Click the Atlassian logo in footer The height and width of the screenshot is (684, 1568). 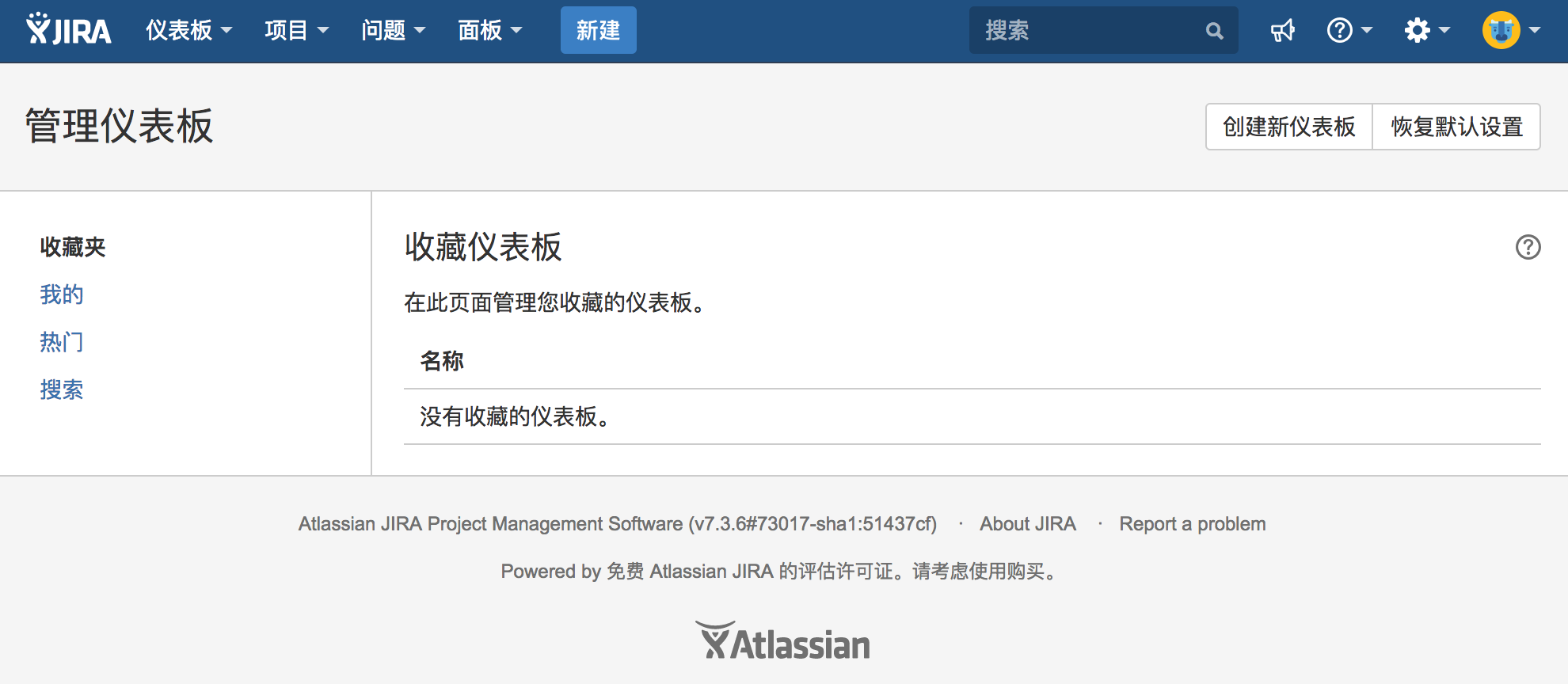[783, 642]
